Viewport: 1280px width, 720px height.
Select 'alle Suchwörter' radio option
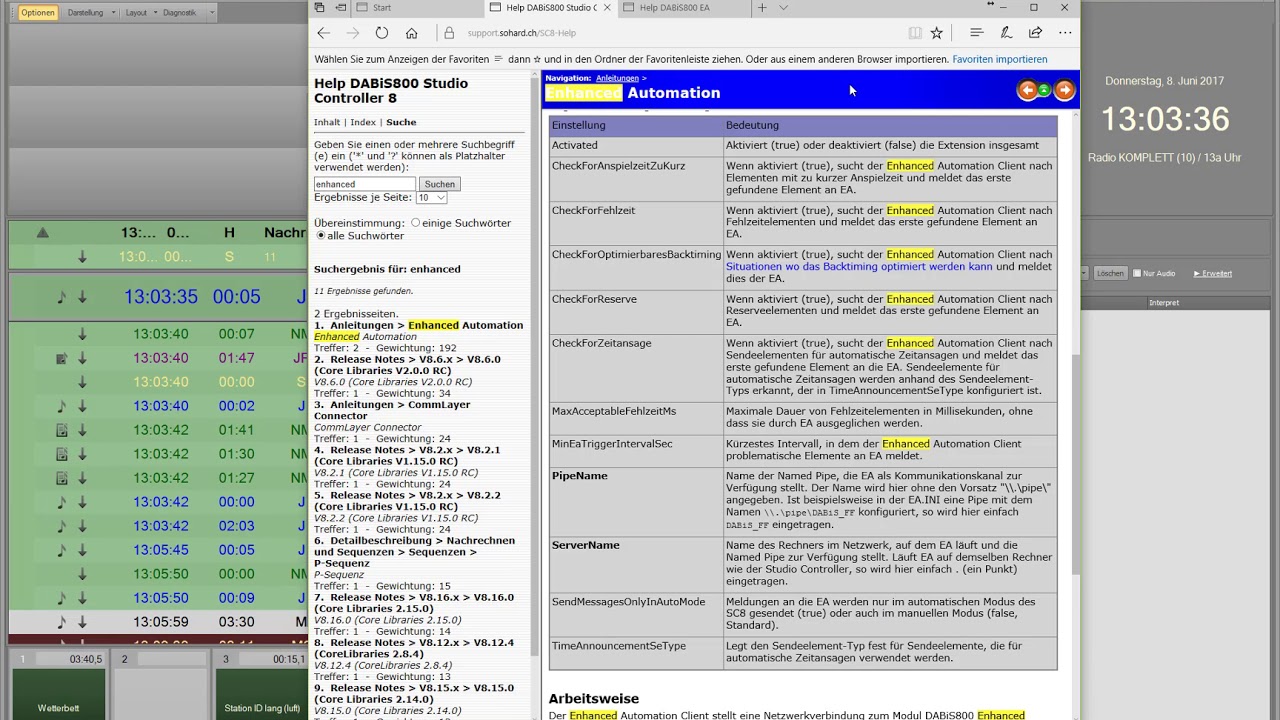coord(320,235)
